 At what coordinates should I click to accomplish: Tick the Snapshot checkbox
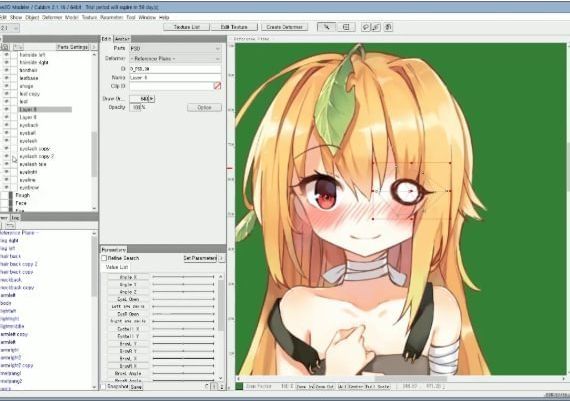click(104, 386)
